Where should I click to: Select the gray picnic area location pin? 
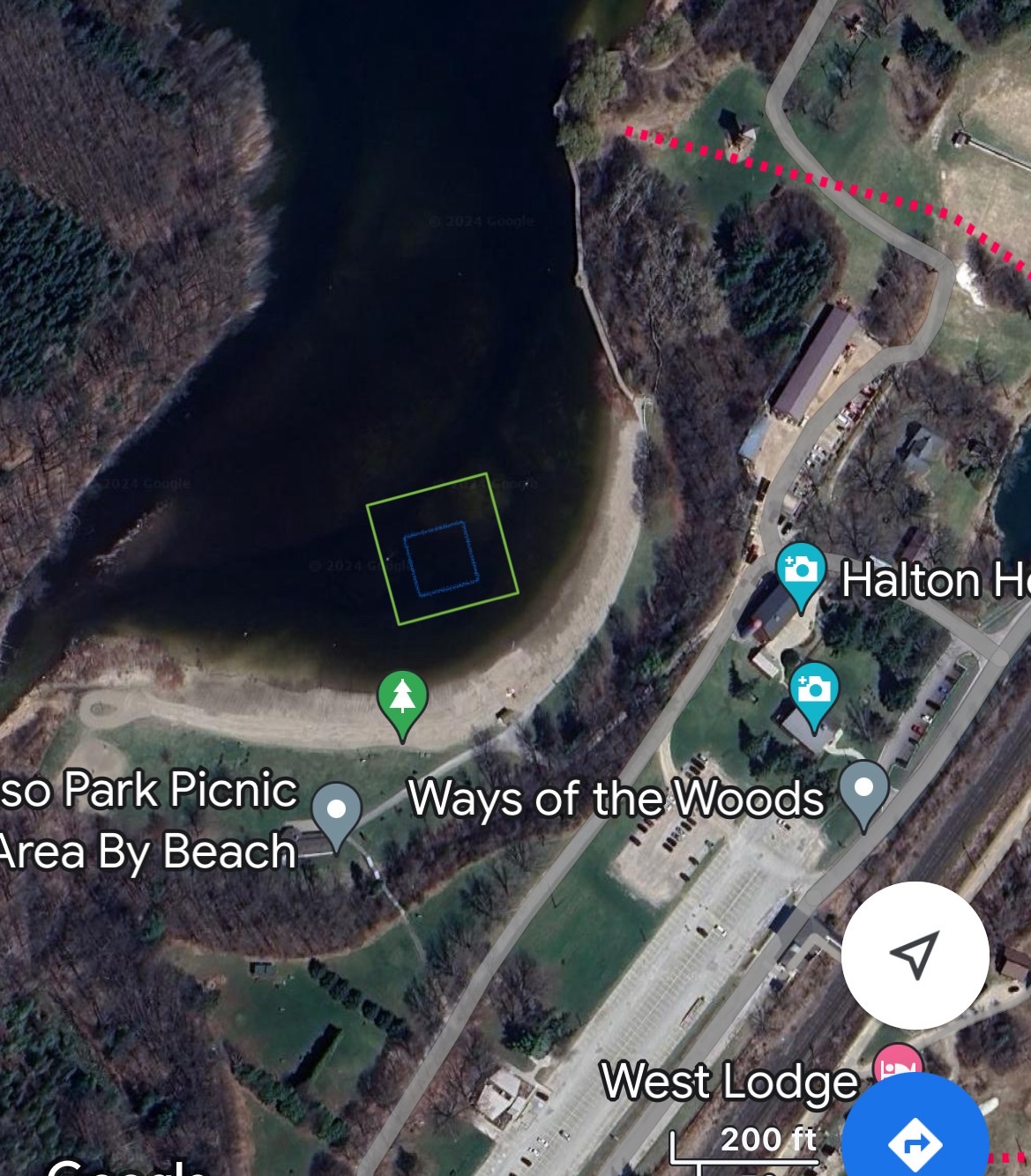coord(336,815)
